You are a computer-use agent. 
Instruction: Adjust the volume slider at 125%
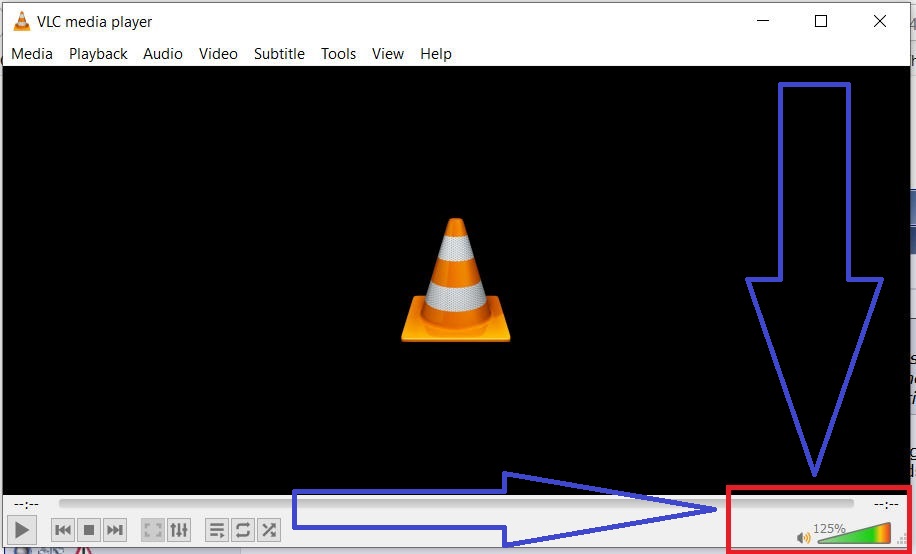coord(853,533)
